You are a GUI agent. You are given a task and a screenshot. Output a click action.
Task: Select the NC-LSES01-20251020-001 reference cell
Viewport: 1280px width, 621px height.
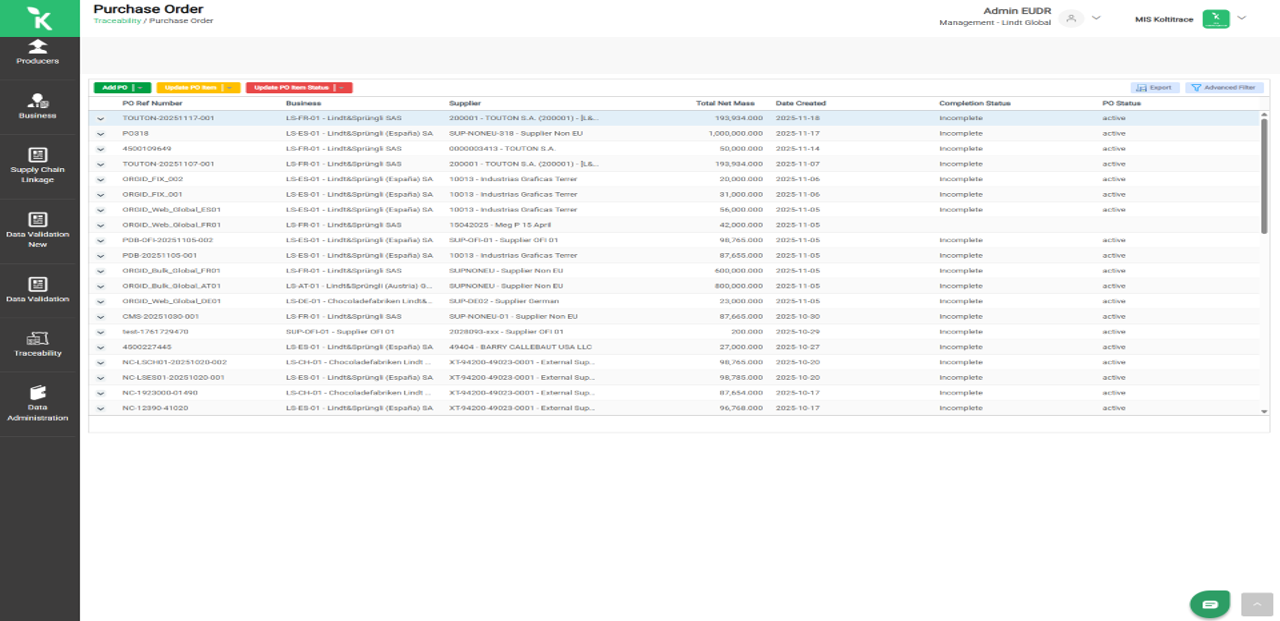tap(173, 378)
